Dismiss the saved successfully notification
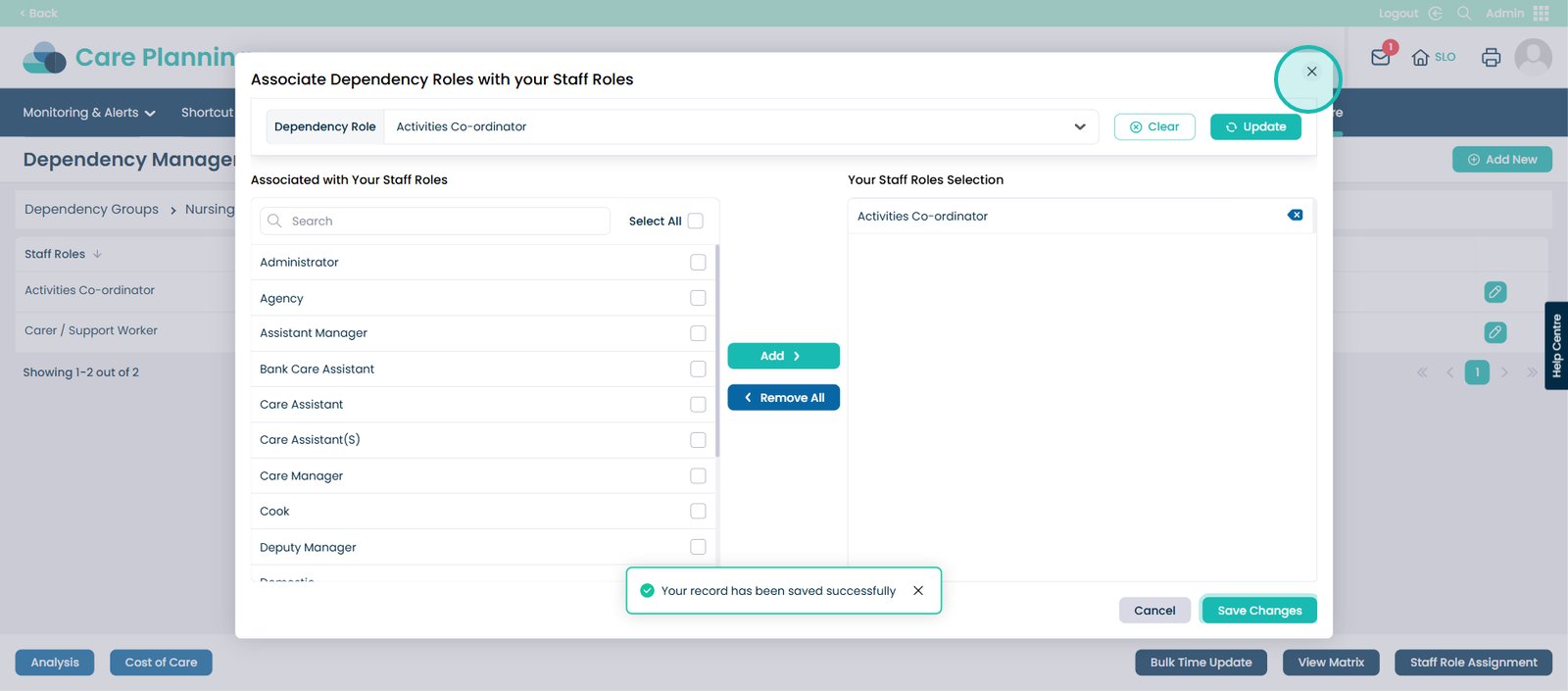Image resolution: width=1568 pixels, height=691 pixels. coord(918,591)
